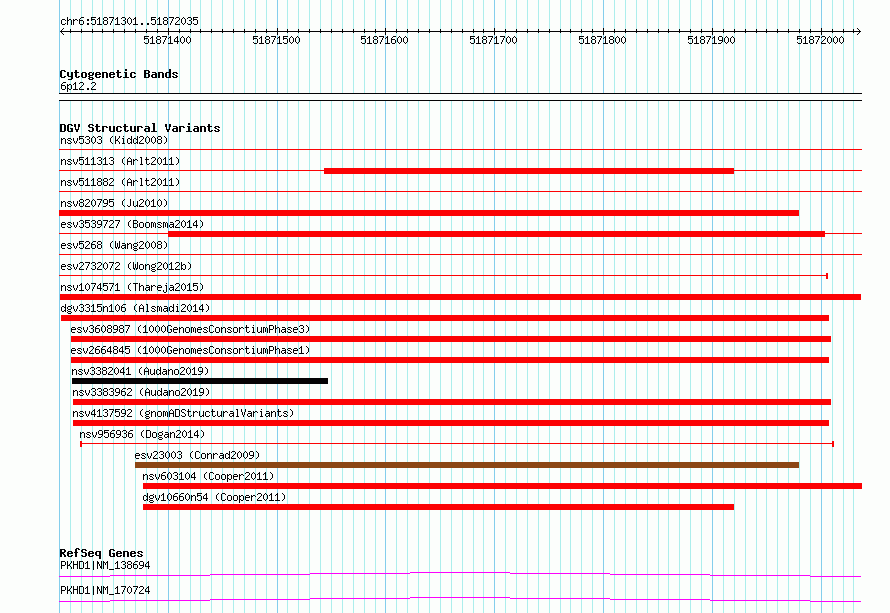Click the thin nsv956936 variant line
Viewport: 890px width, 613px height.
coord(457,444)
